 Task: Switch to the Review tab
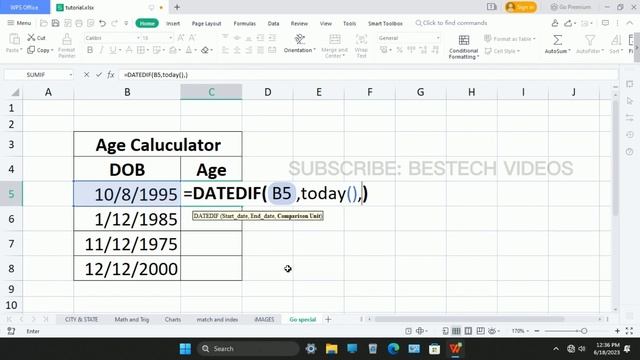click(299, 24)
